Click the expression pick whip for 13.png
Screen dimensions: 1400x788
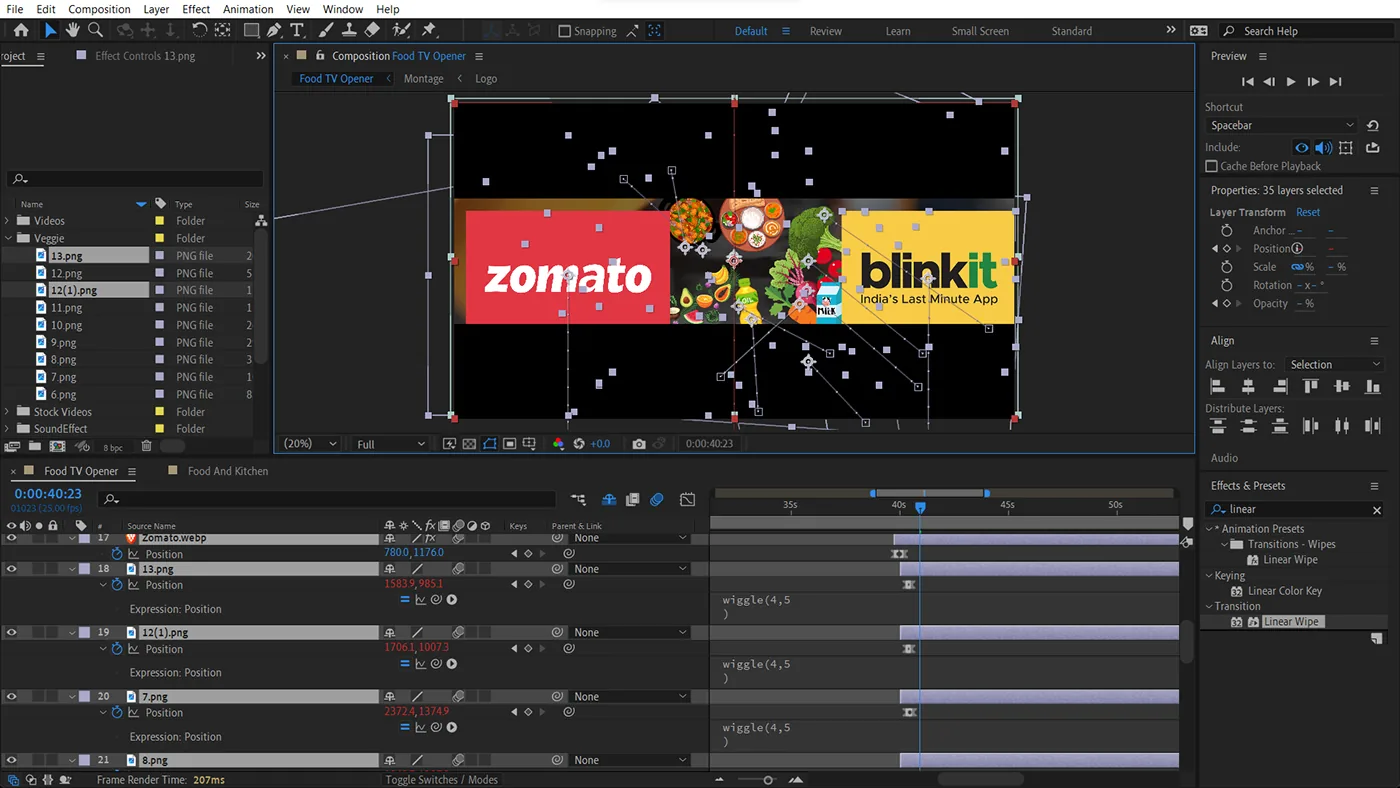pyautogui.click(x=436, y=600)
